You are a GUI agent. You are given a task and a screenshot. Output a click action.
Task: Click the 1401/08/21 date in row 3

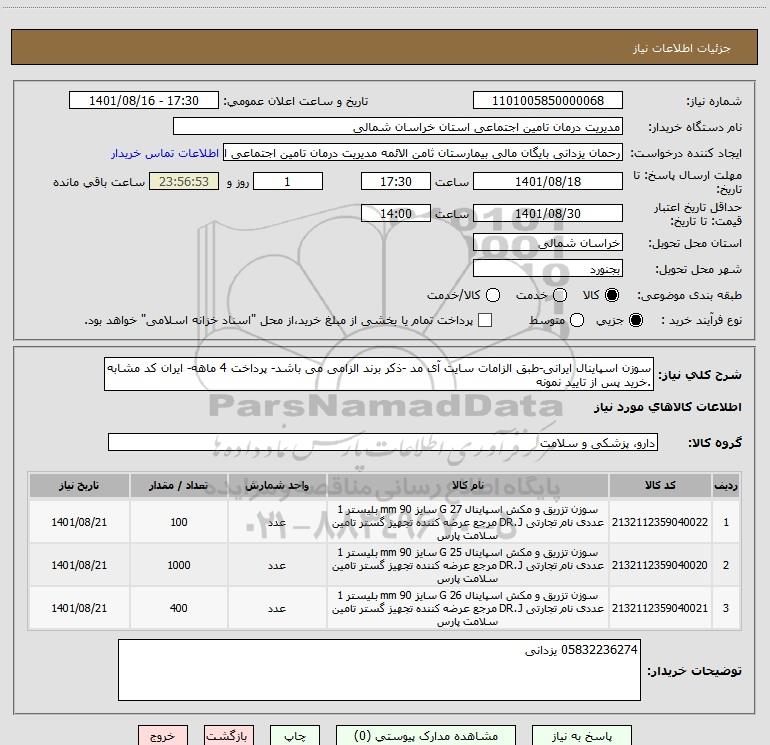[x=79, y=608]
